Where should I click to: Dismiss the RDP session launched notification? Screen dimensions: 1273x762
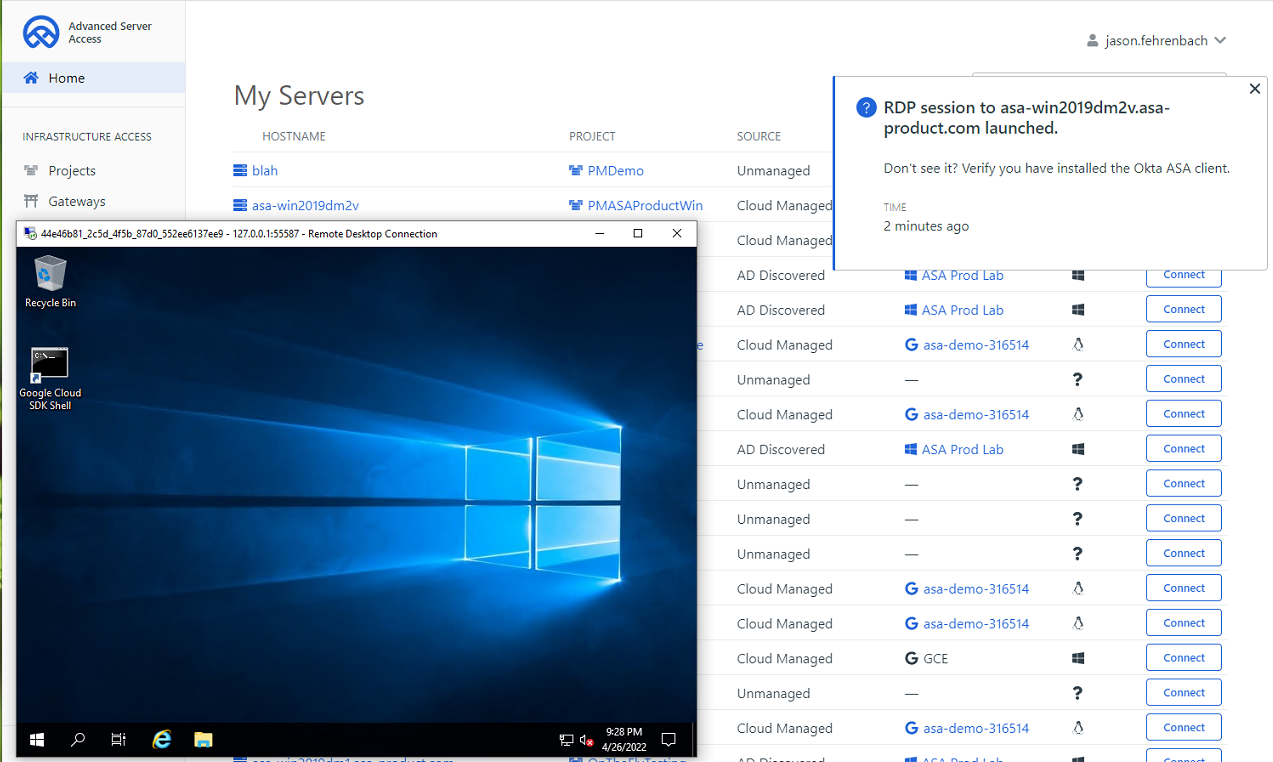click(1254, 89)
